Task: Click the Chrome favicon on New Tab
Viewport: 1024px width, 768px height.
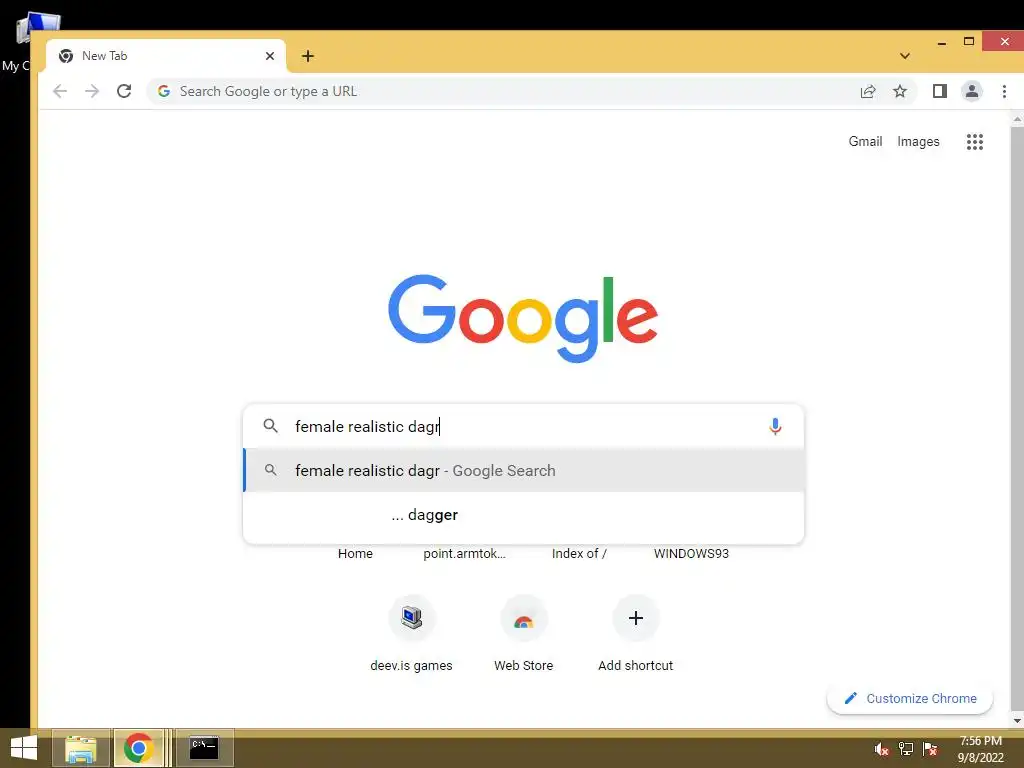Action: pyautogui.click(x=66, y=56)
